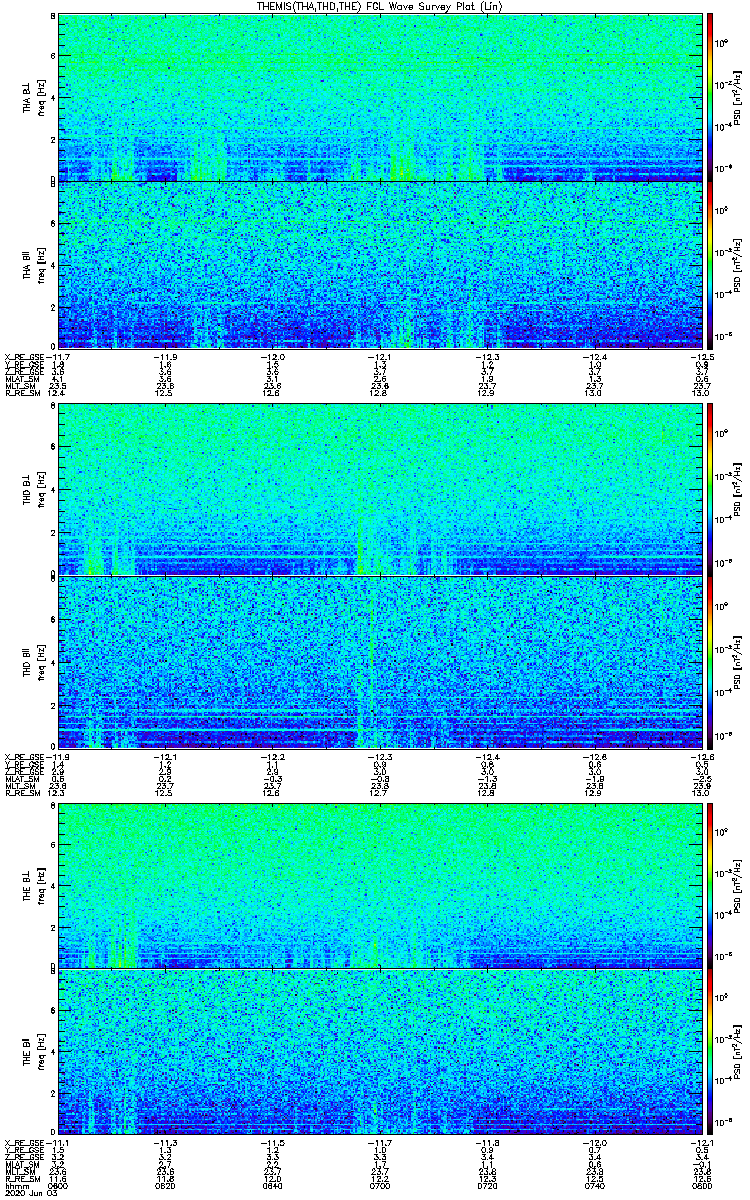Click inside the THD B-perpendicular spectrogram panel
750x1200 pixels.
pos(380,490)
